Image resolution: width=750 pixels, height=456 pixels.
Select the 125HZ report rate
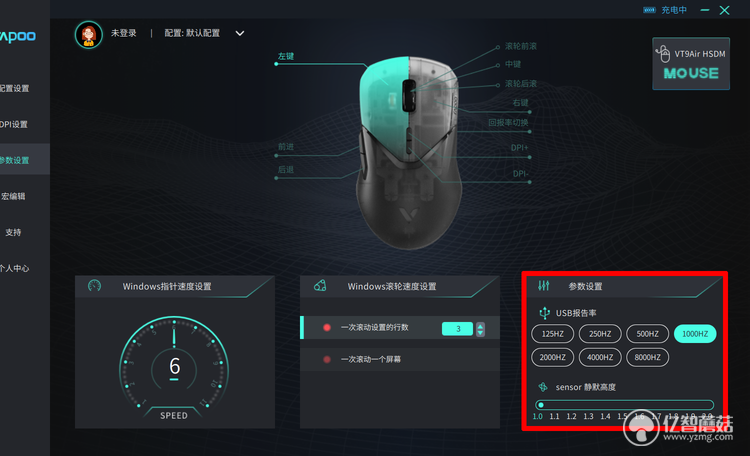coord(552,334)
